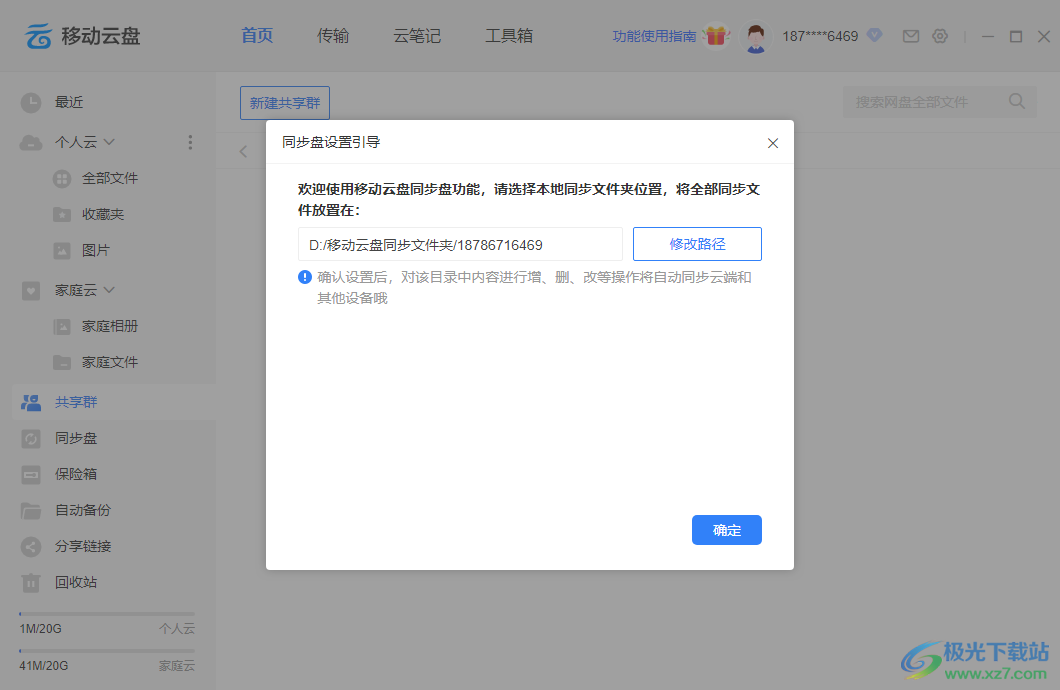Click the album icon beside 家庭相册

[62, 326]
